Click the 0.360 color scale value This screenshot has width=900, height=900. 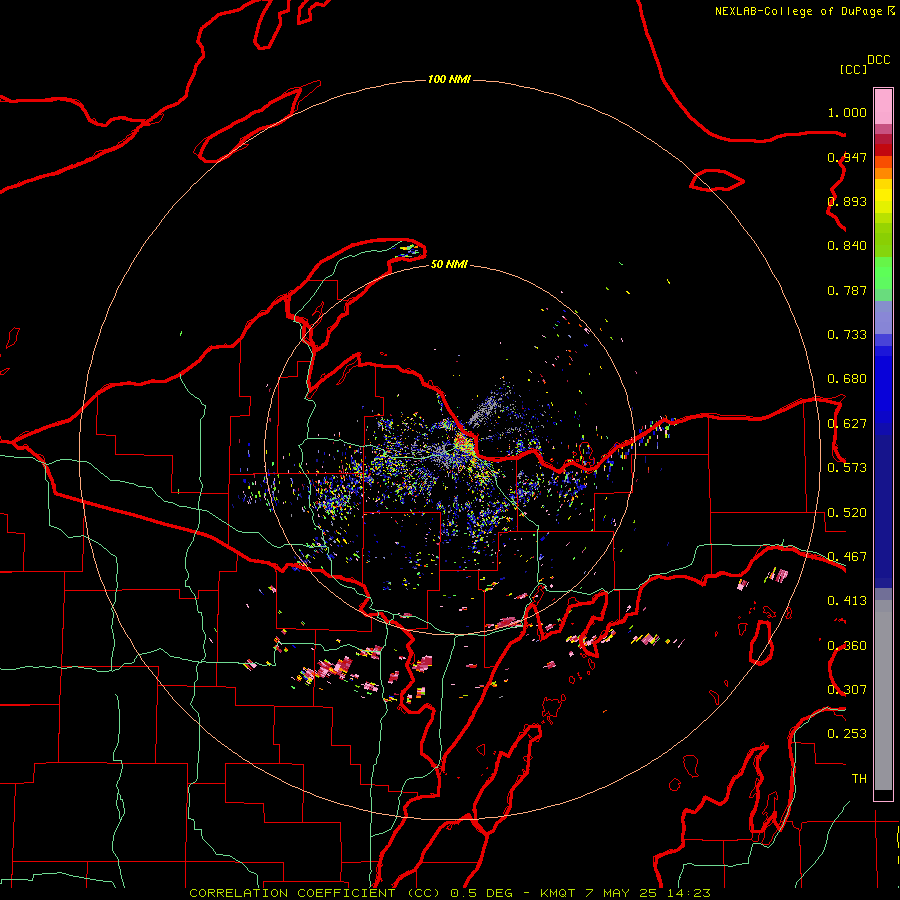point(847,646)
